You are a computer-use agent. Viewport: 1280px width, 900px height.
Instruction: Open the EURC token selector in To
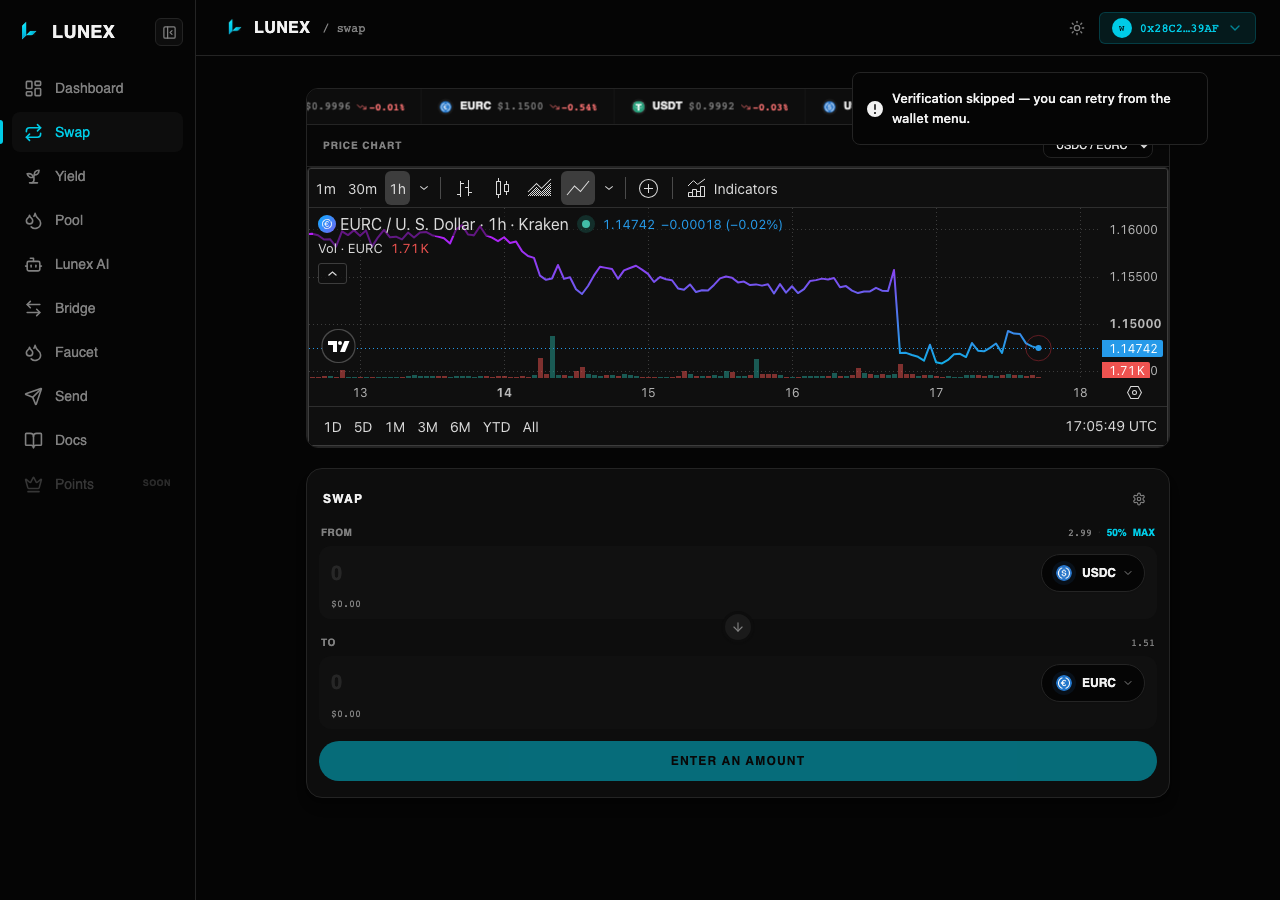tap(1093, 683)
